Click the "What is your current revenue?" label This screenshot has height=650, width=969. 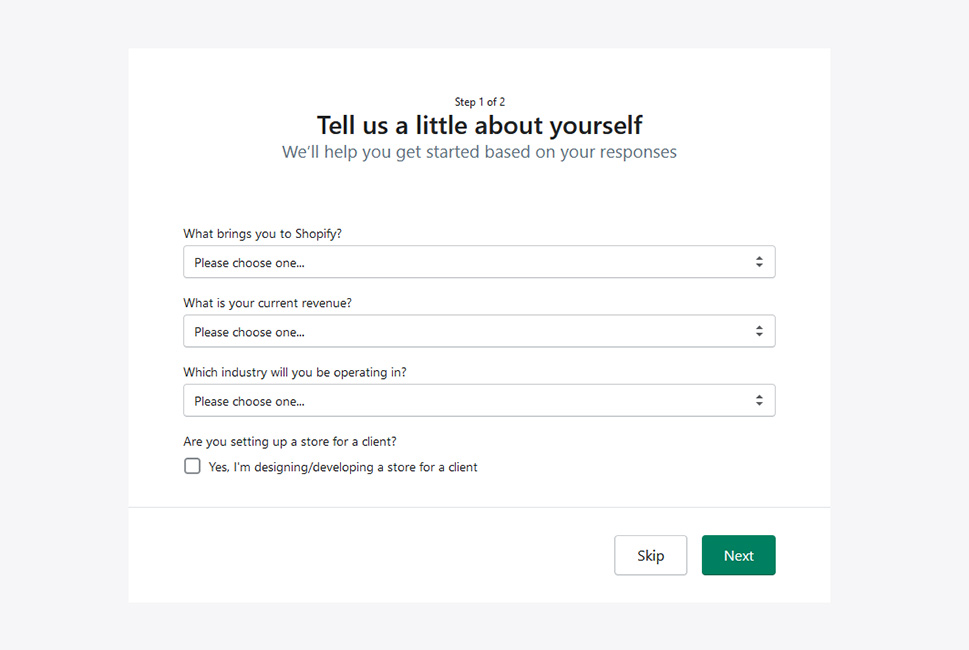pyautogui.click(x=267, y=303)
